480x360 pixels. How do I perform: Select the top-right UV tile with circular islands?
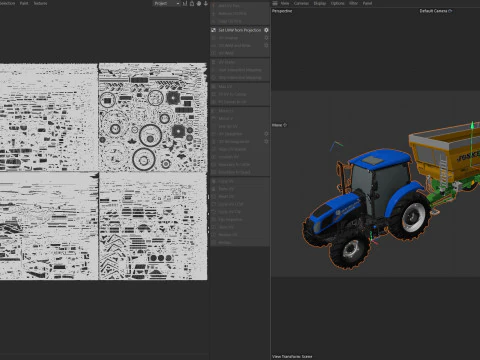(153, 117)
